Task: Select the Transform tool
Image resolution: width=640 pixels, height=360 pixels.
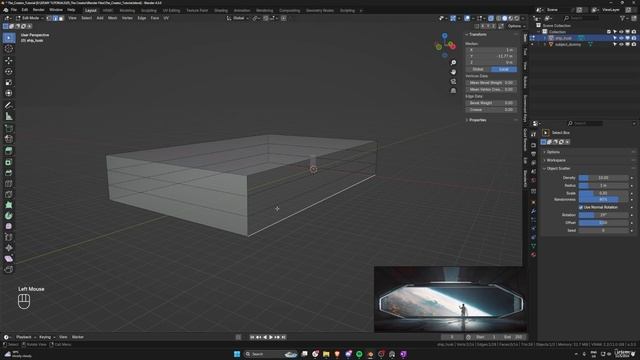Action: (9, 93)
